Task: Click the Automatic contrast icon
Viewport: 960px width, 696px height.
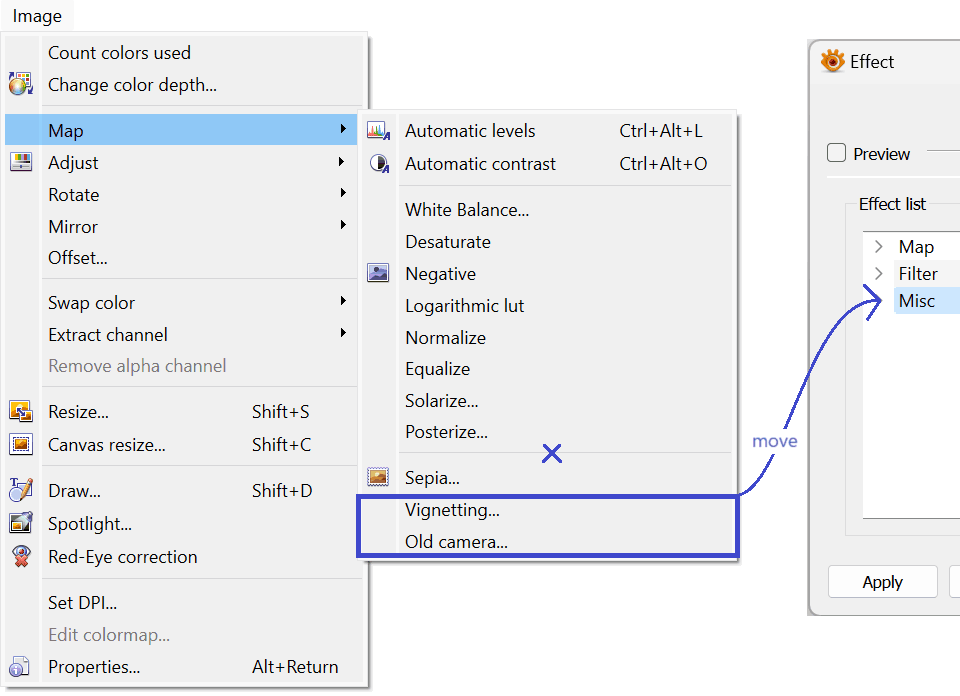Action: 380,163
